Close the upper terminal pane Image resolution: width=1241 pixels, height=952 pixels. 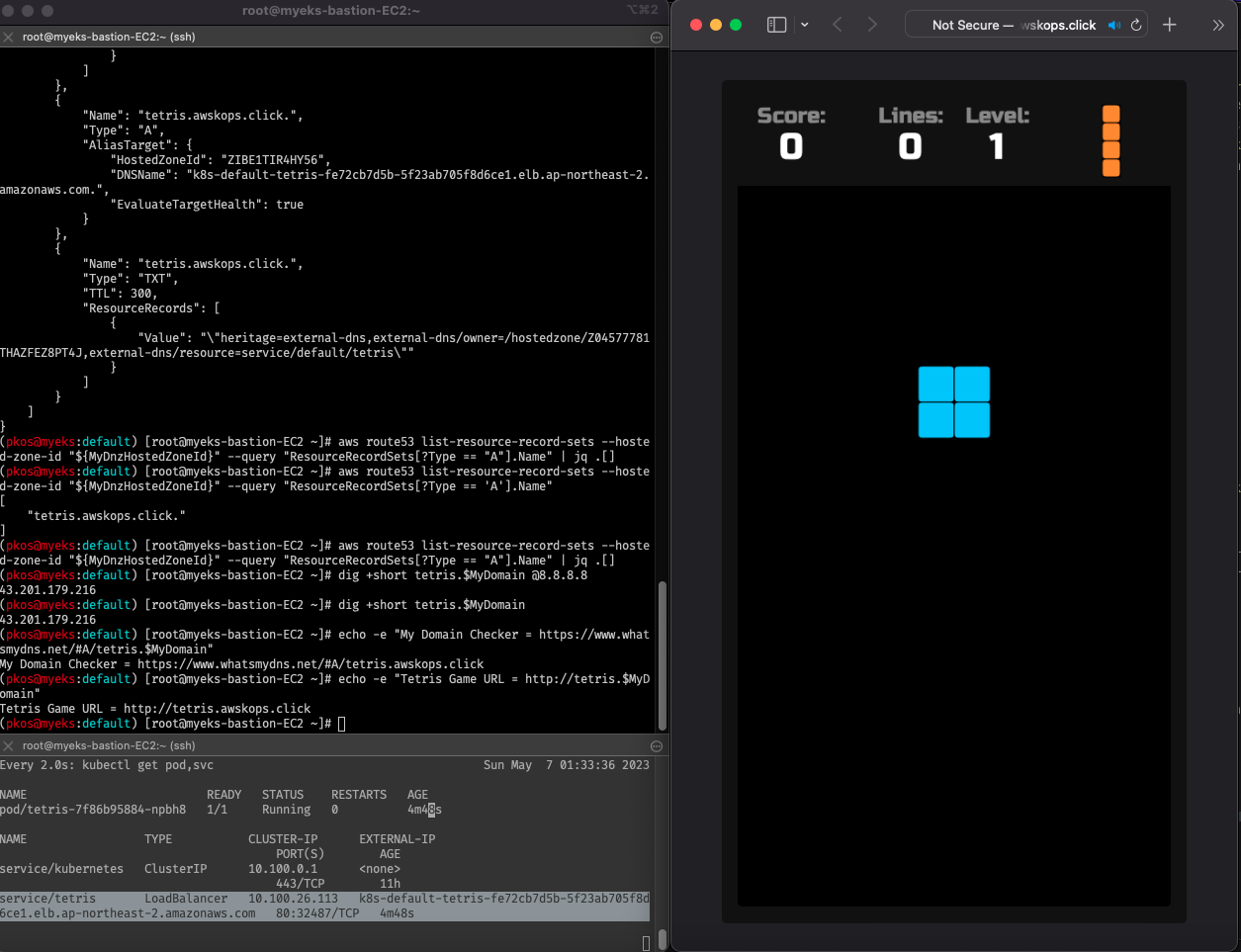coord(8,37)
